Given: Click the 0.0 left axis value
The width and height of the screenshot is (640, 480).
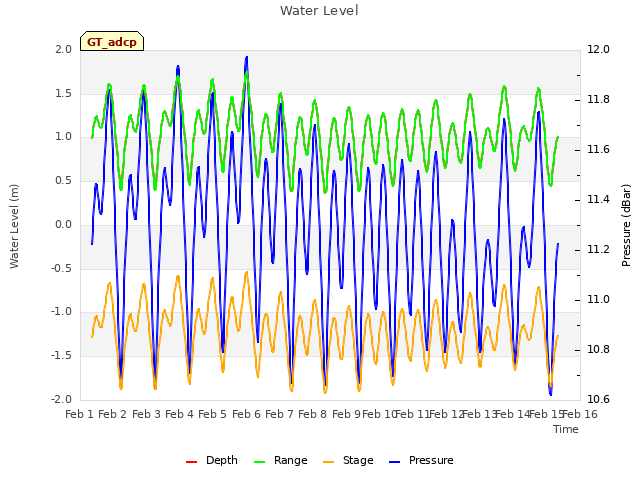Looking at the screenshot, I should click(x=63, y=224).
